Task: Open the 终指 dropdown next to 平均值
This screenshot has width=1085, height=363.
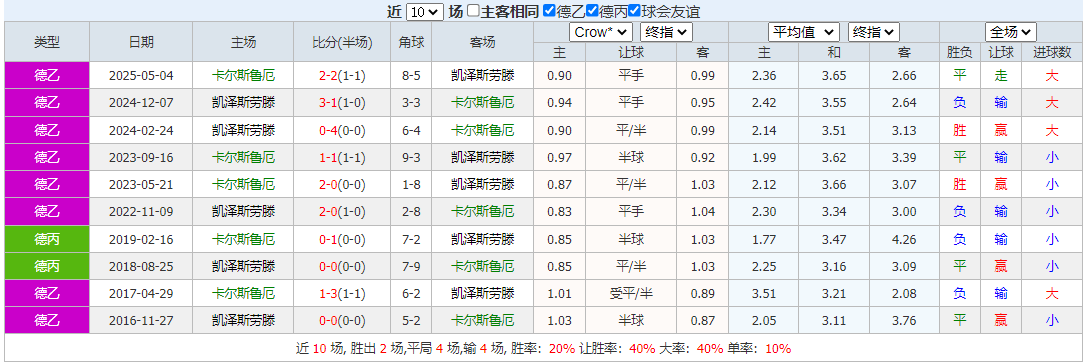Action: pyautogui.click(x=873, y=32)
